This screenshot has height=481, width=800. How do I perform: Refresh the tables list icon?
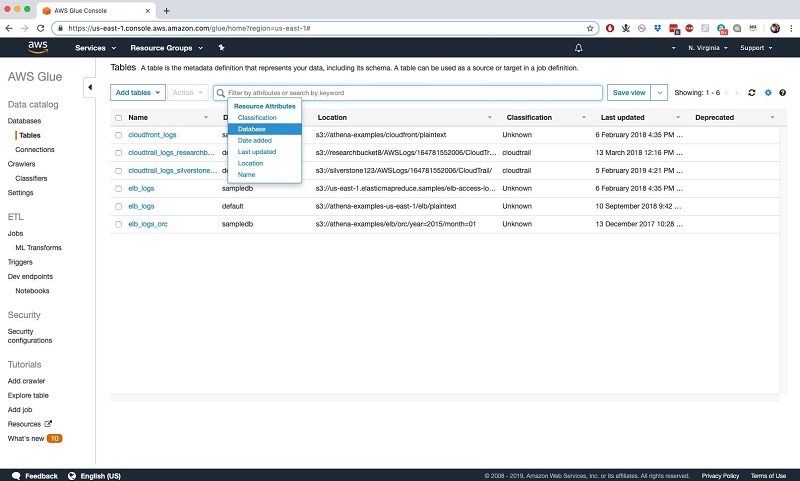(x=752, y=93)
